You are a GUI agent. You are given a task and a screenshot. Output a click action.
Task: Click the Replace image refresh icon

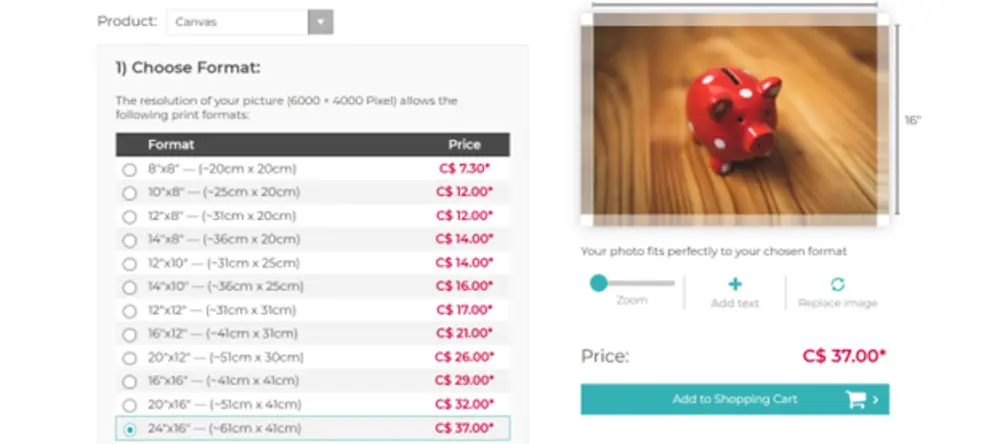(837, 284)
